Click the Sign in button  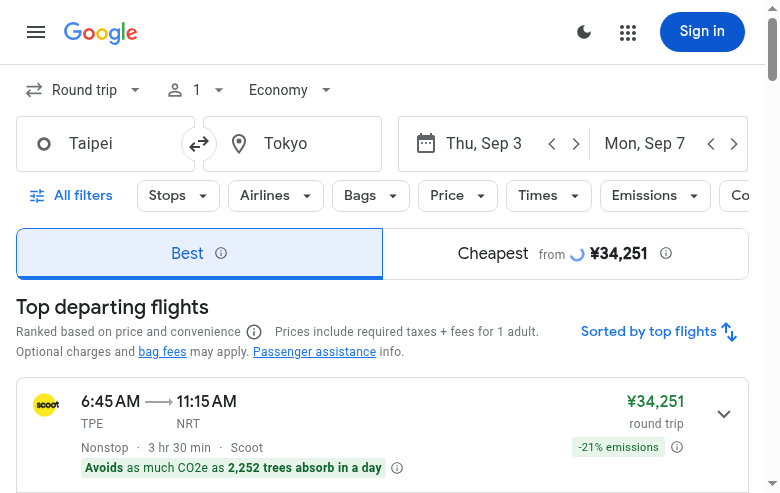[702, 32]
